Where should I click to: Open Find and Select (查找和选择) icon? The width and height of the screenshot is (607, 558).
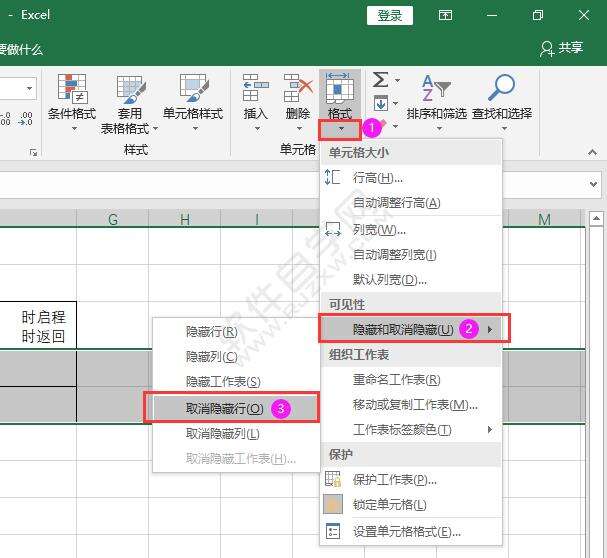click(x=501, y=90)
